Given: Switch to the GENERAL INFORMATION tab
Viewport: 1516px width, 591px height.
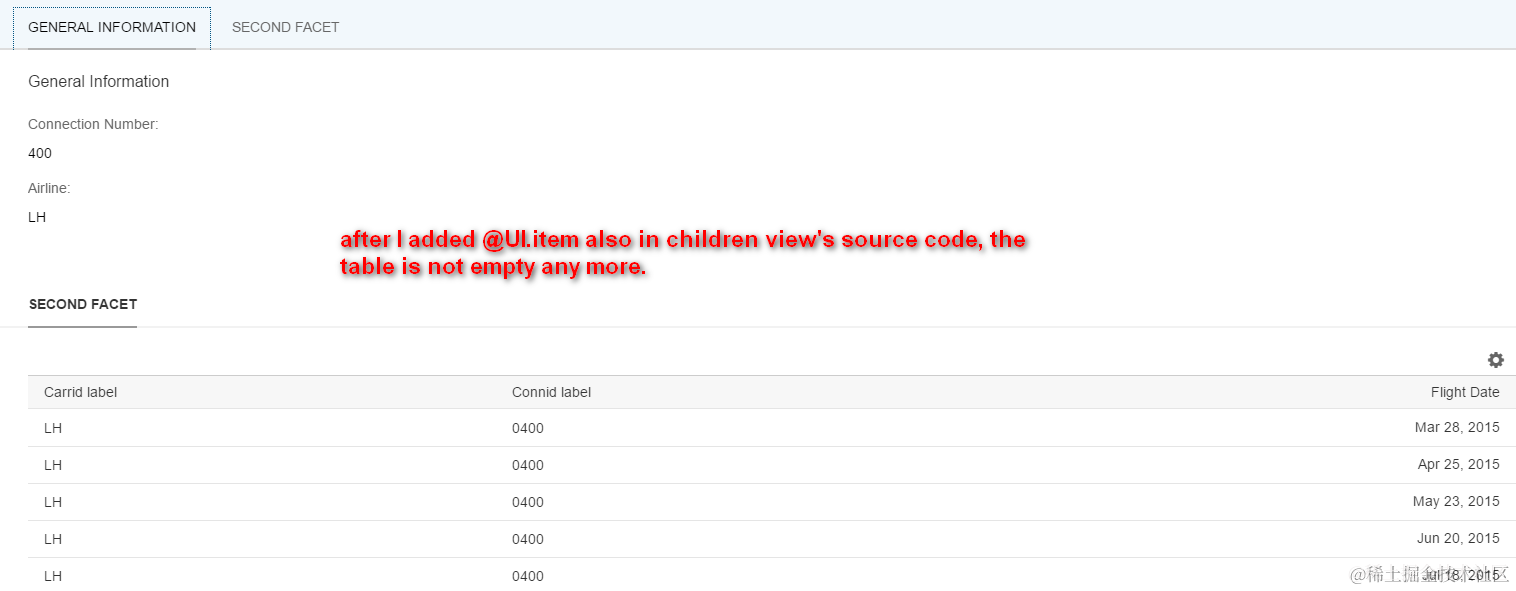Looking at the screenshot, I should pyautogui.click(x=112, y=27).
